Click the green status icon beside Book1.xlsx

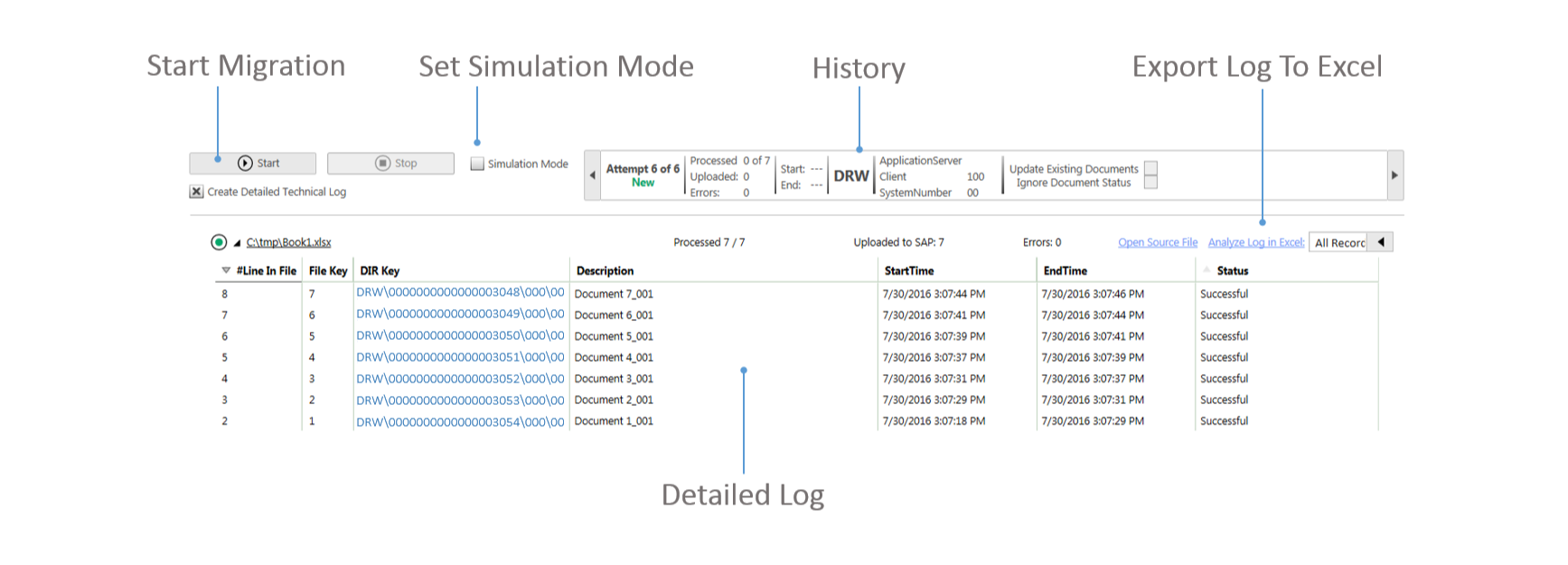click(x=219, y=242)
